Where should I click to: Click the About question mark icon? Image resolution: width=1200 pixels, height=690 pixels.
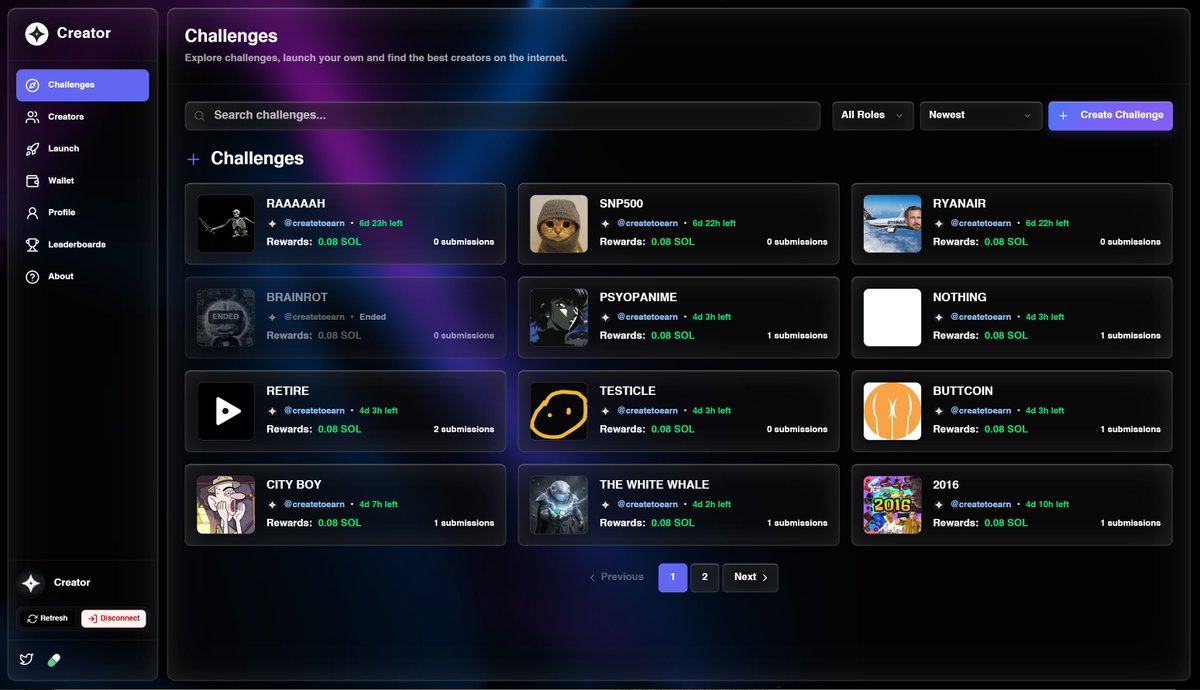click(31, 276)
